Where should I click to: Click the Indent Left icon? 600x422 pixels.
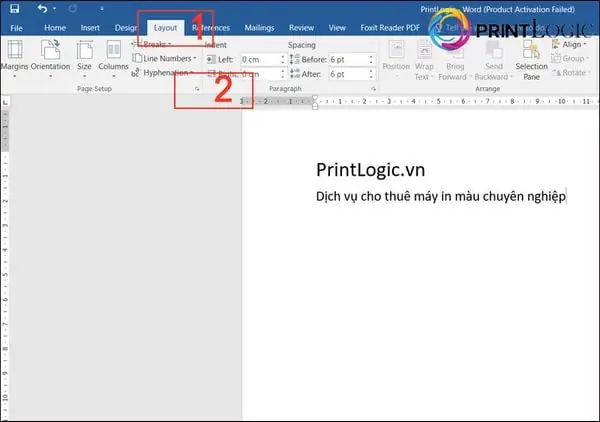point(210,59)
